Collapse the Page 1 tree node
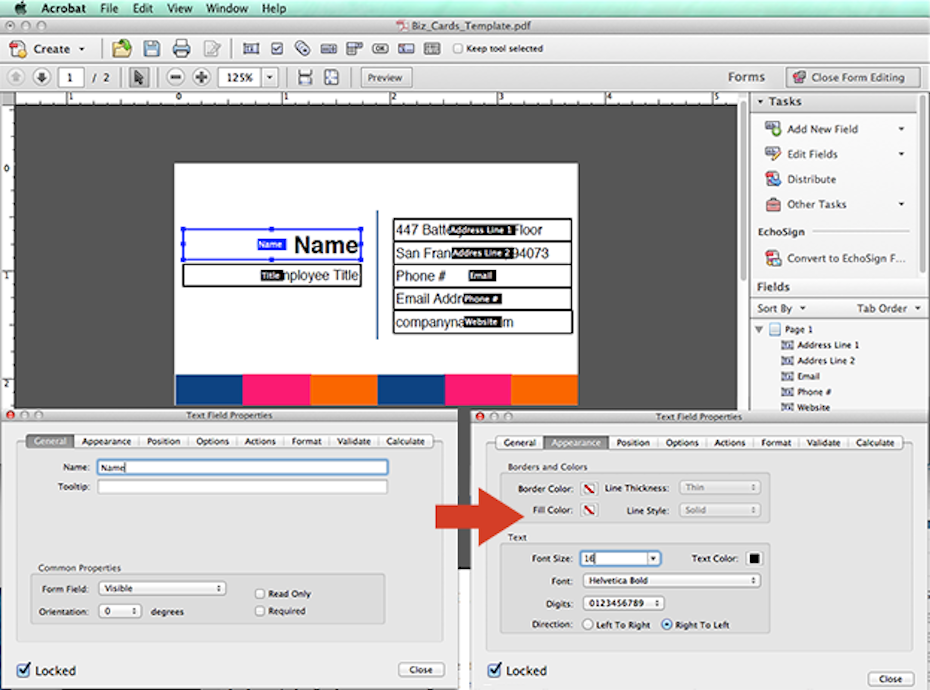 tap(760, 329)
